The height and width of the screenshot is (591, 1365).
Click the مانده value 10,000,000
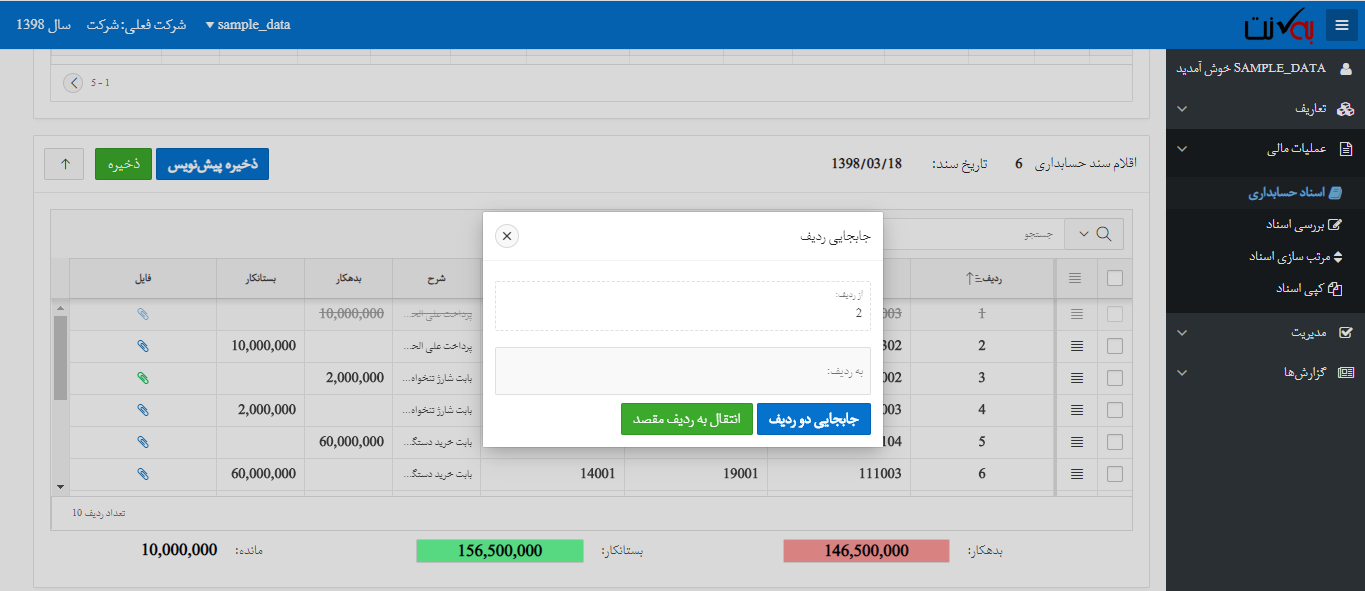pyautogui.click(x=179, y=550)
